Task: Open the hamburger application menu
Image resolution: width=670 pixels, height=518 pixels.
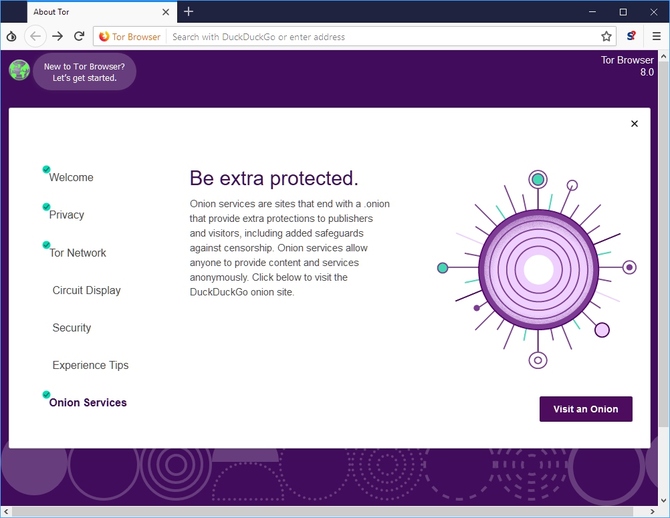Action: (657, 37)
